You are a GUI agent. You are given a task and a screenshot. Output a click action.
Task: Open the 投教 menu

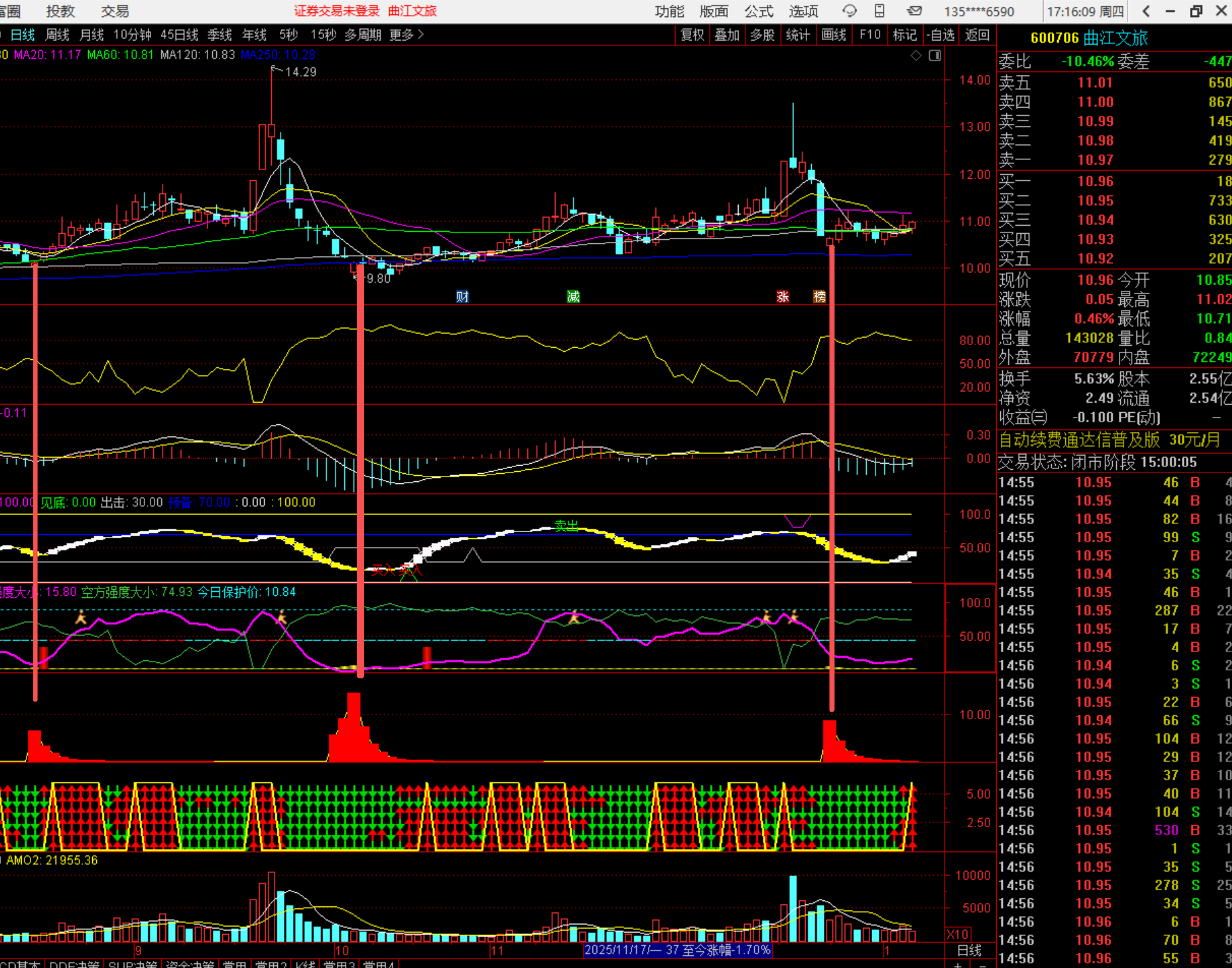[x=60, y=11]
